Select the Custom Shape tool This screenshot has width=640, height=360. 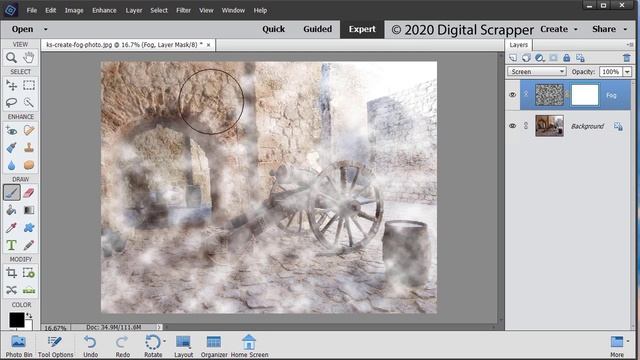tap(29, 228)
